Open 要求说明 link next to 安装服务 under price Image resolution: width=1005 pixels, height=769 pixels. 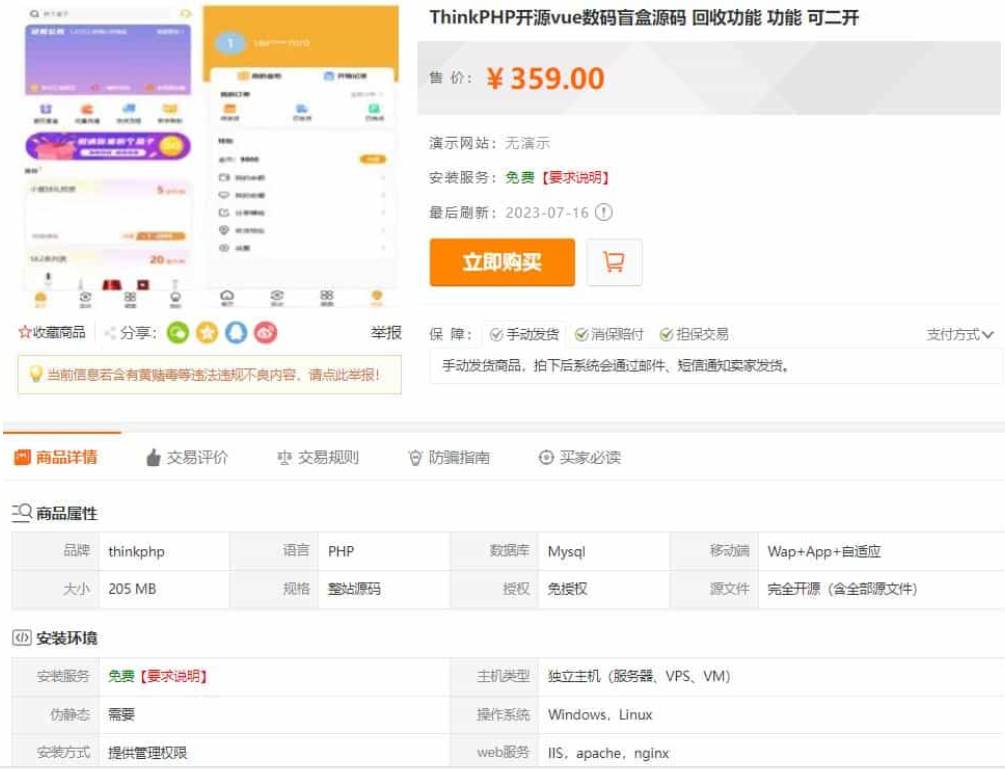(x=574, y=177)
